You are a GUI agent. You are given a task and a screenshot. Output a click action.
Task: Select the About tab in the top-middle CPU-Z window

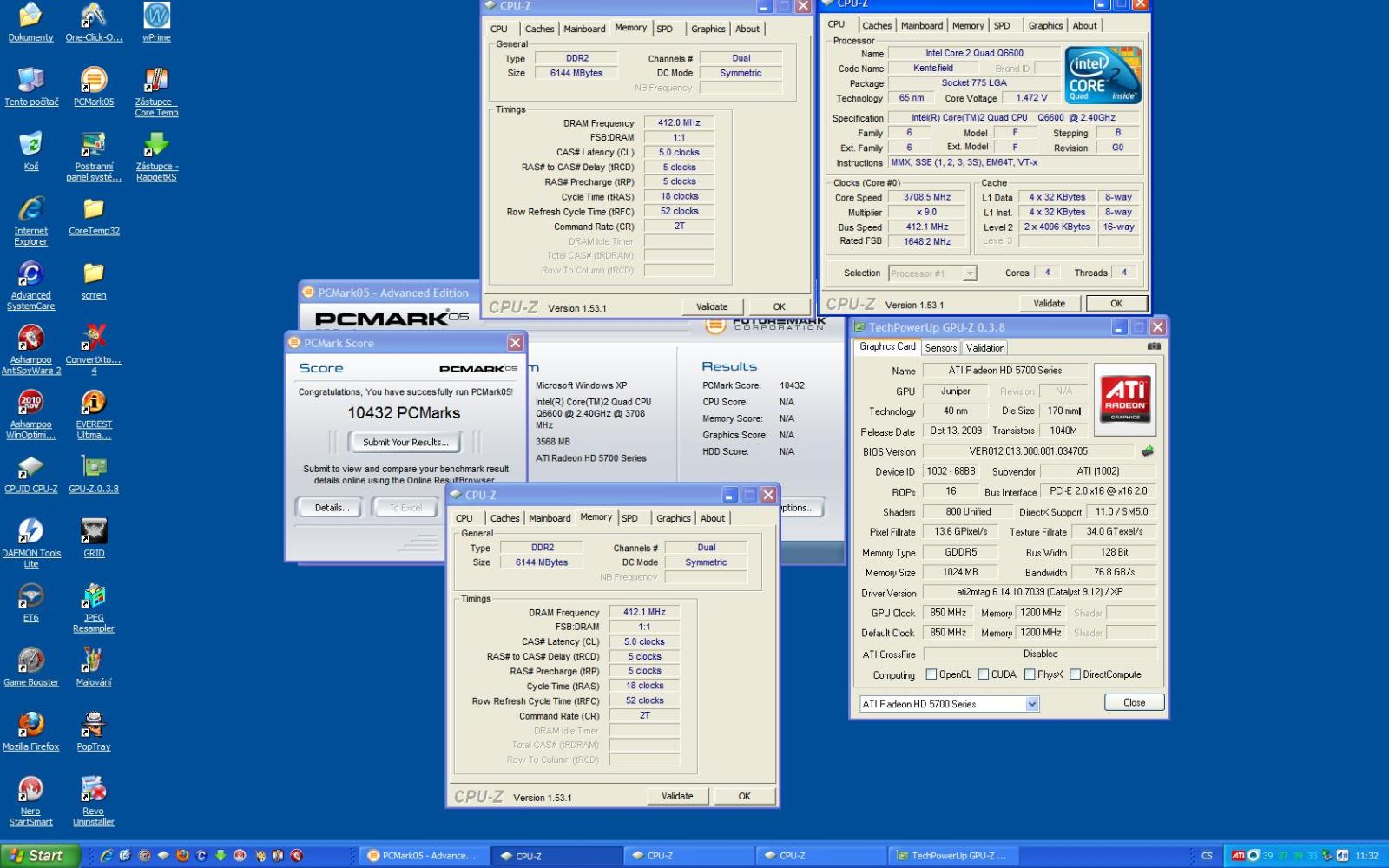747,29
